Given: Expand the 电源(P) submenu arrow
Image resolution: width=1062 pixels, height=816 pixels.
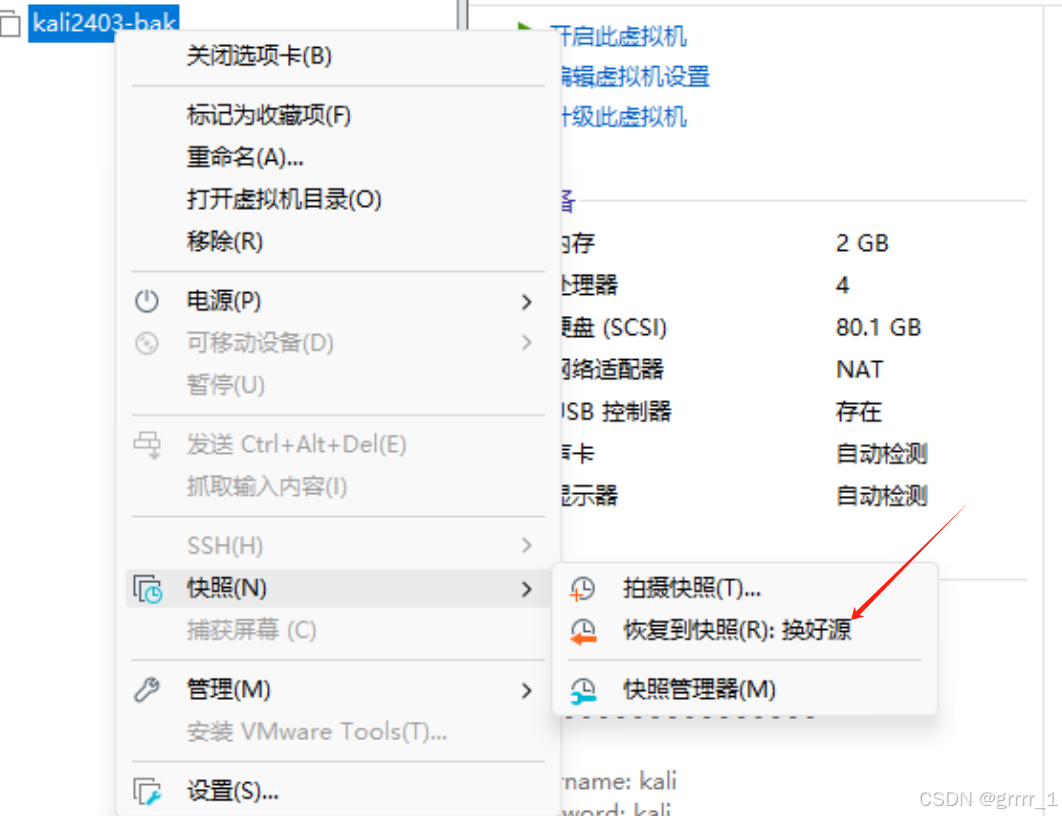Looking at the screenshot, I should point(527,302).
